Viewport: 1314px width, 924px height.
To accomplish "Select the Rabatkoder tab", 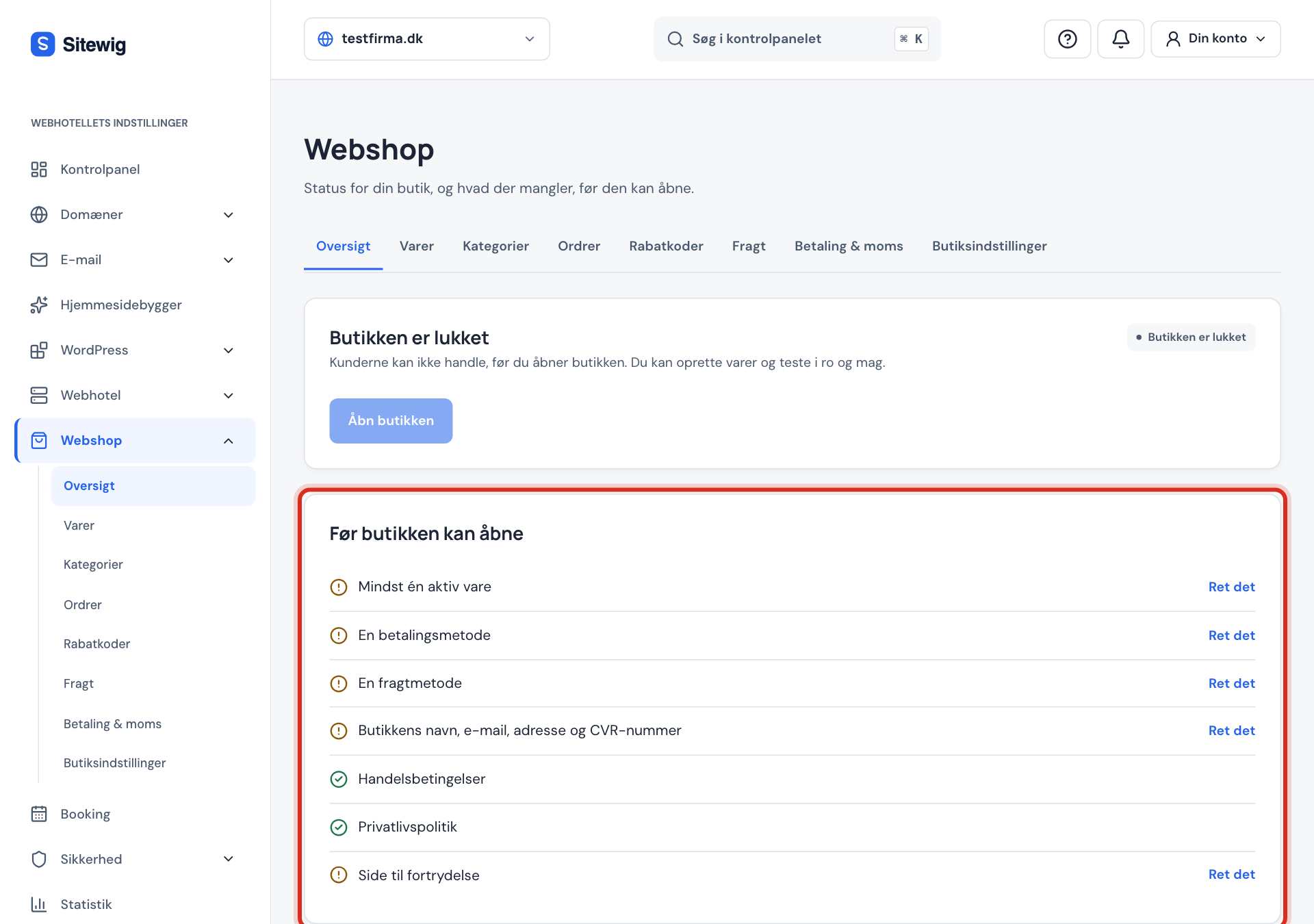I will tap(666, 246).
